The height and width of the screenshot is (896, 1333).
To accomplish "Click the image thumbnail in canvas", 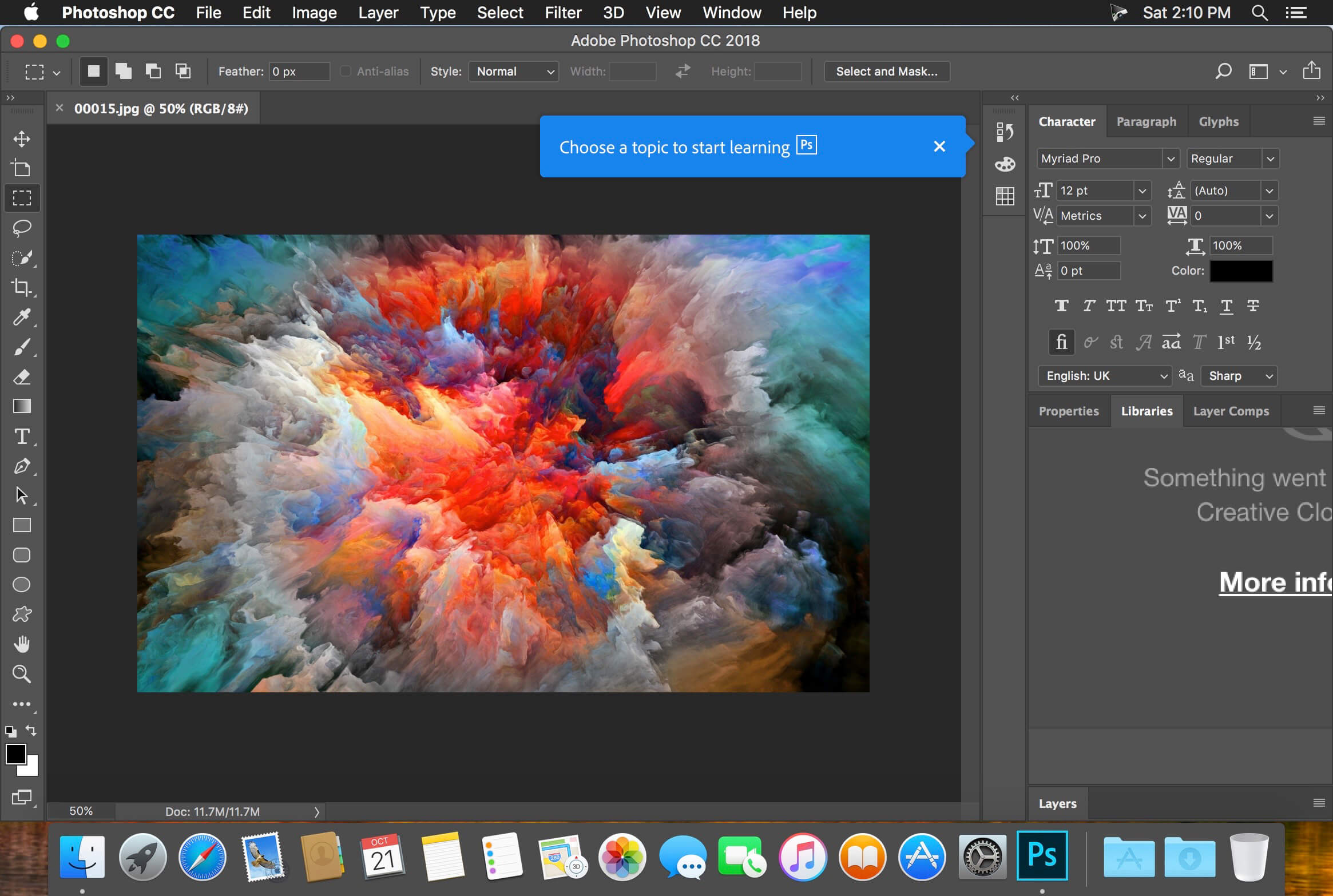I will [503, 463].
